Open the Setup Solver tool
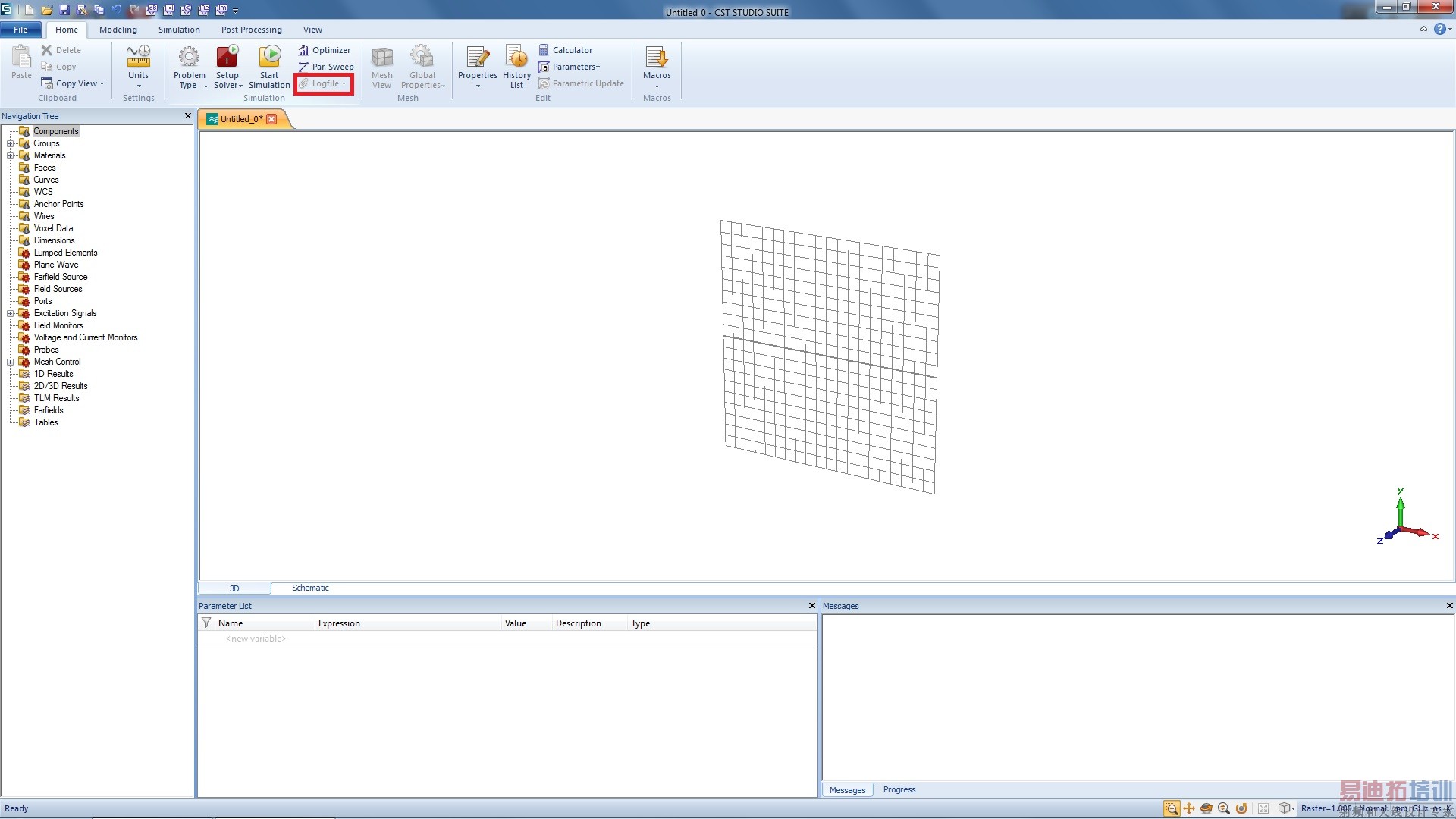Image resolution: width=1456 pixels, height=819 pixels. [x=227, y=58]
